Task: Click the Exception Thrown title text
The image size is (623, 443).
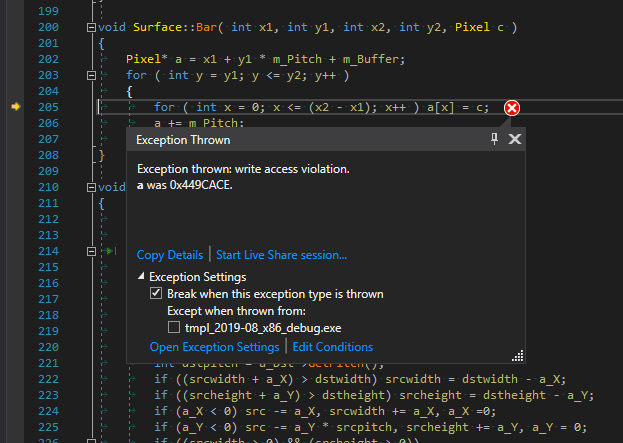Action: 183,140
